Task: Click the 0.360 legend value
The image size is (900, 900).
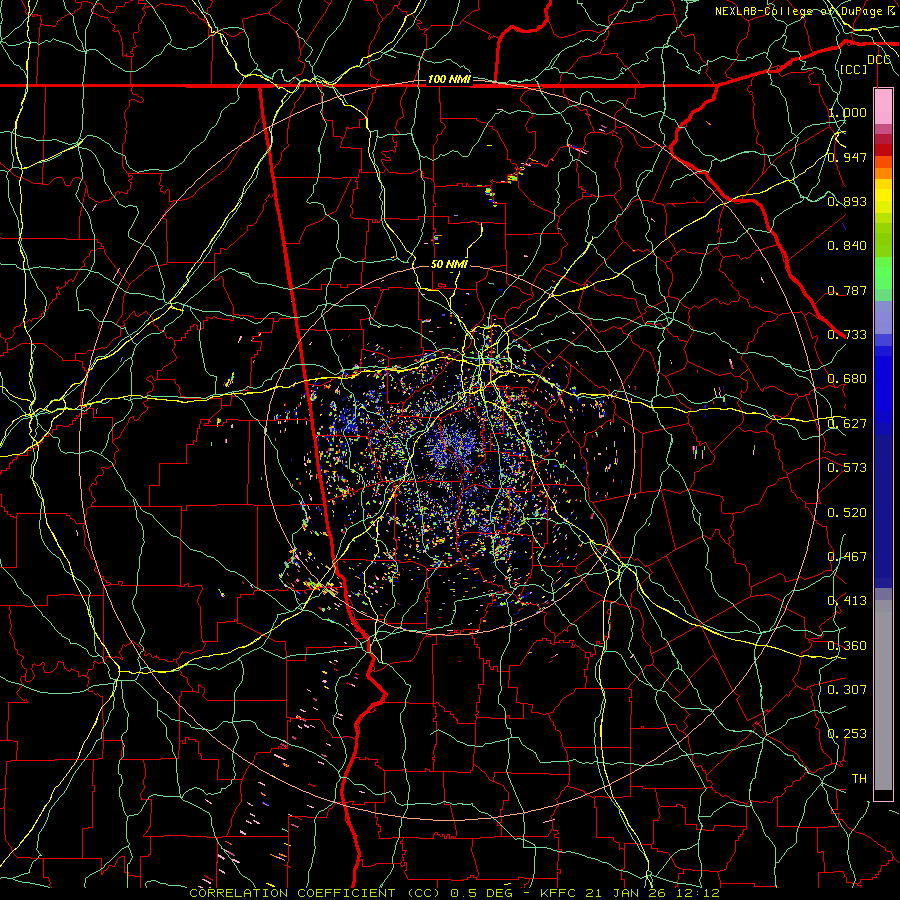Action: tap(847, 646)
